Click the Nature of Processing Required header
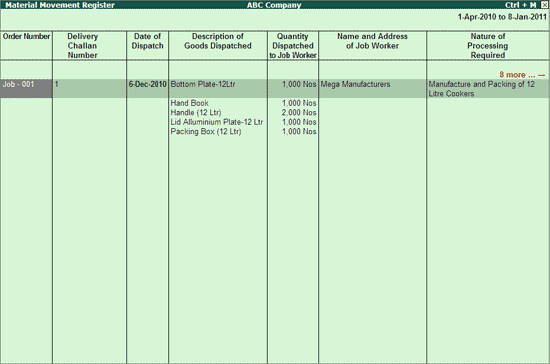The height and width of the screenshot is (364, 550). (x=488, y=46)
